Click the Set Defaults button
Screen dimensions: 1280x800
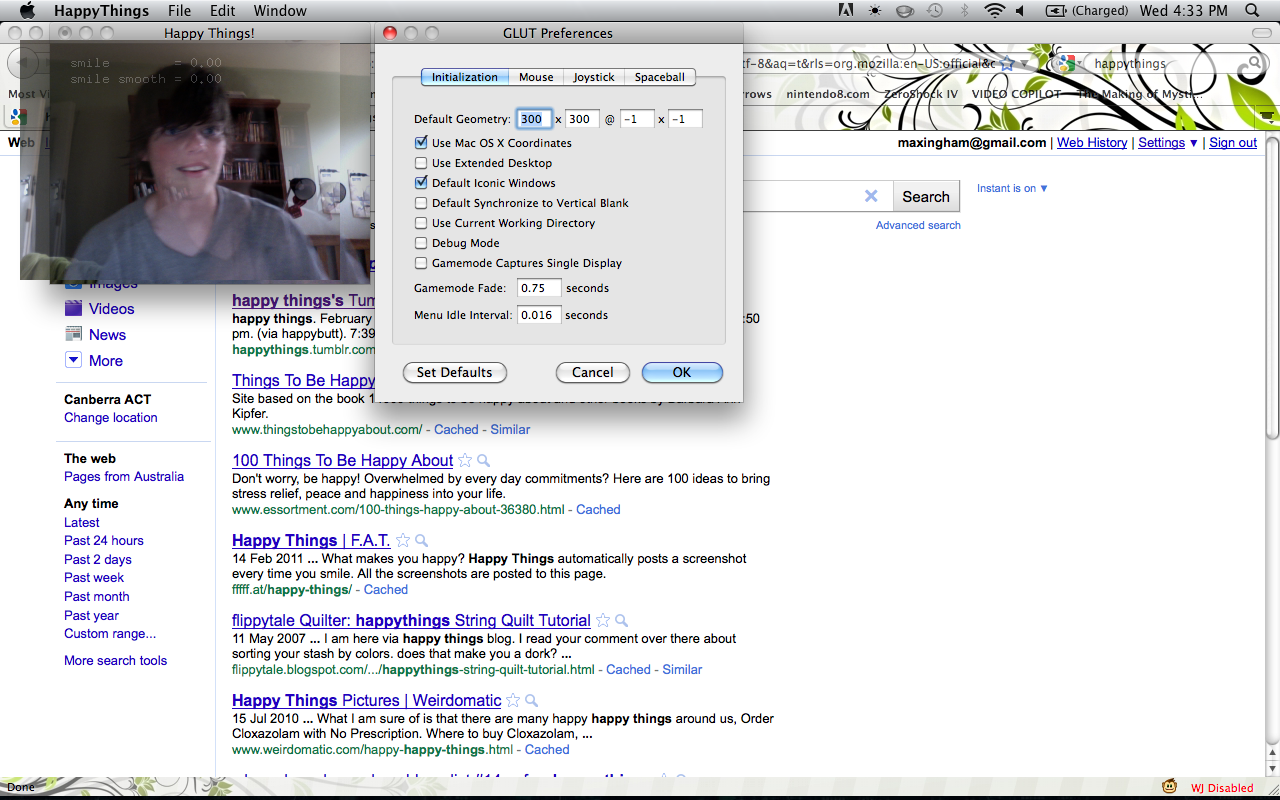(455, 372)
